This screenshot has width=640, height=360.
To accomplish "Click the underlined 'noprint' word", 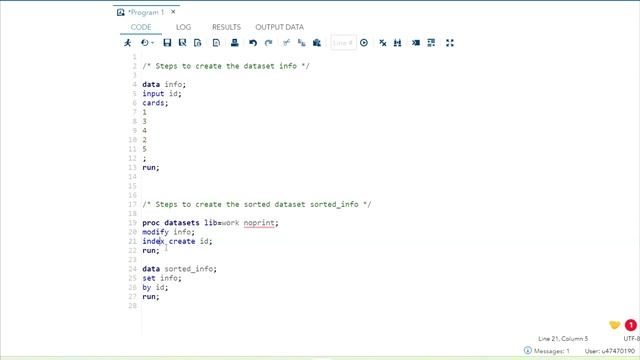I will 259,223.
